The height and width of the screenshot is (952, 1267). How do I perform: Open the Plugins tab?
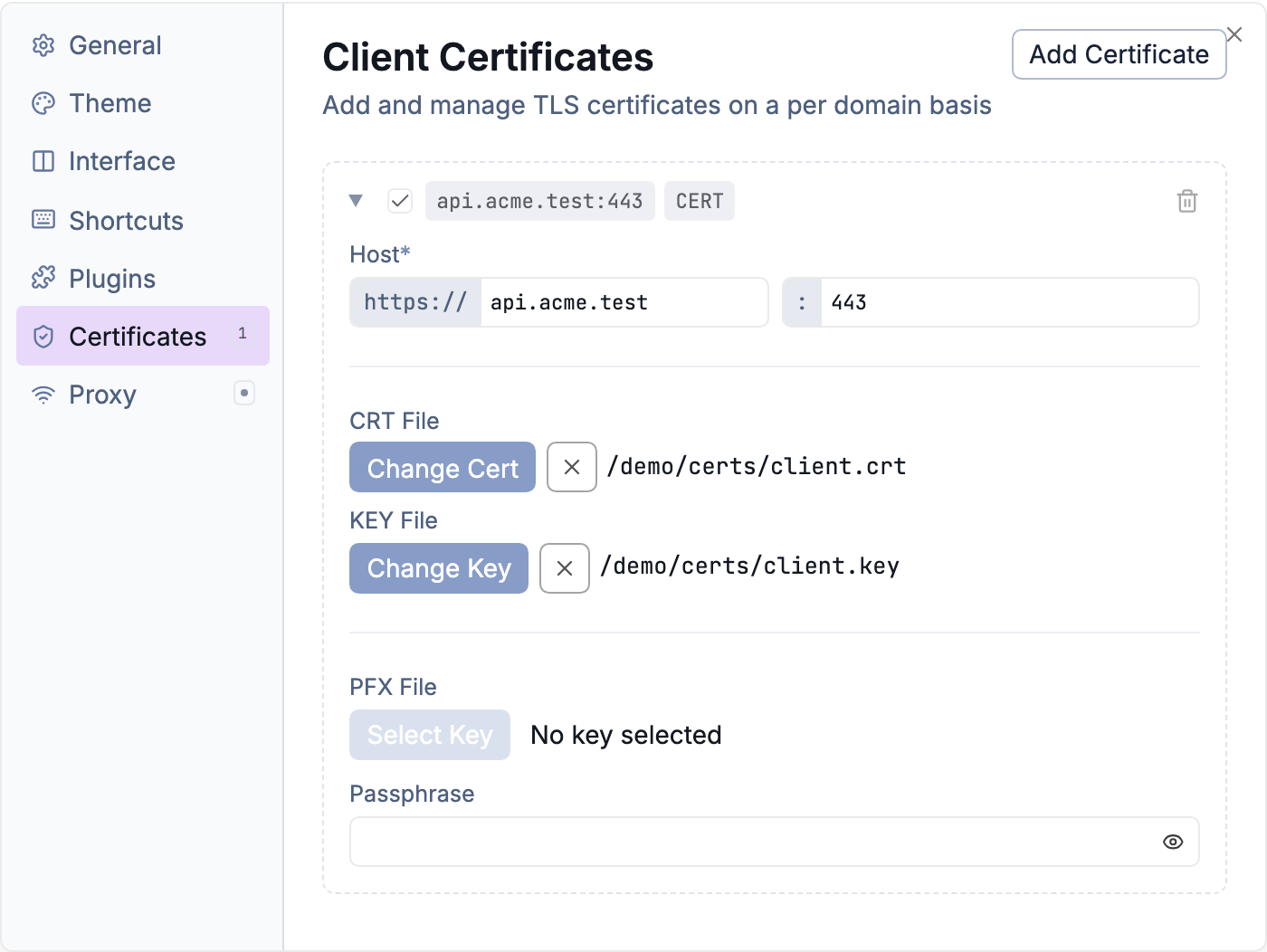click(x=143, y=279)
